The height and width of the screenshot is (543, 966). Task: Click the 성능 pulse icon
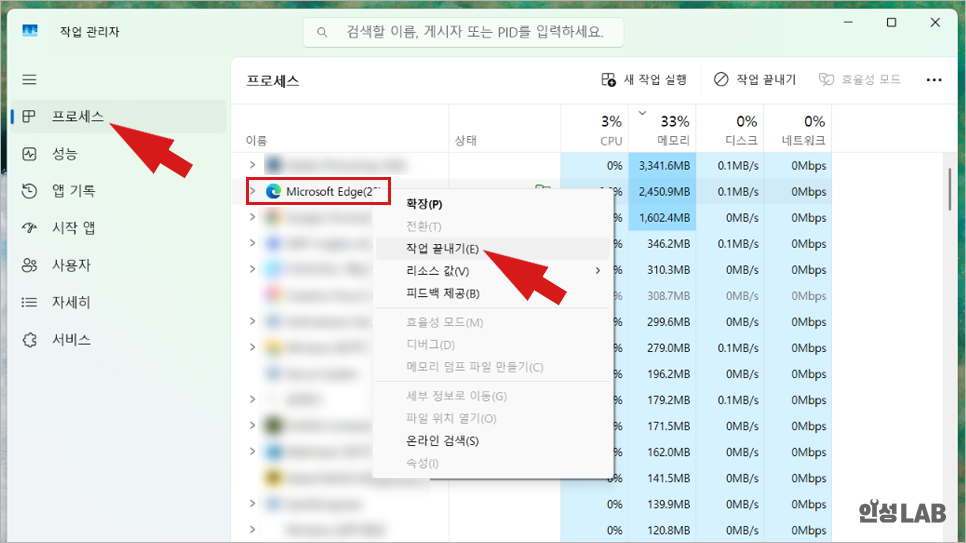(x=29, y=154)
